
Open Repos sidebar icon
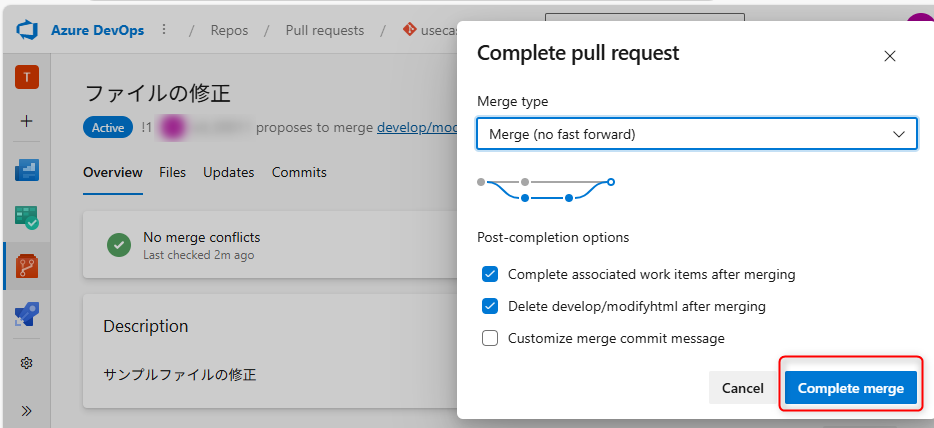click(x=27, y=266)
